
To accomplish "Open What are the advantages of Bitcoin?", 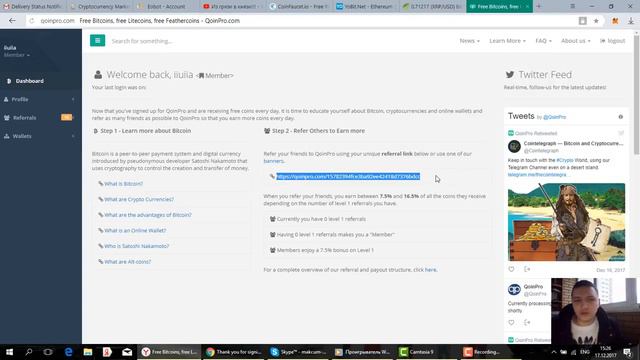I will [x=148, y=215].
